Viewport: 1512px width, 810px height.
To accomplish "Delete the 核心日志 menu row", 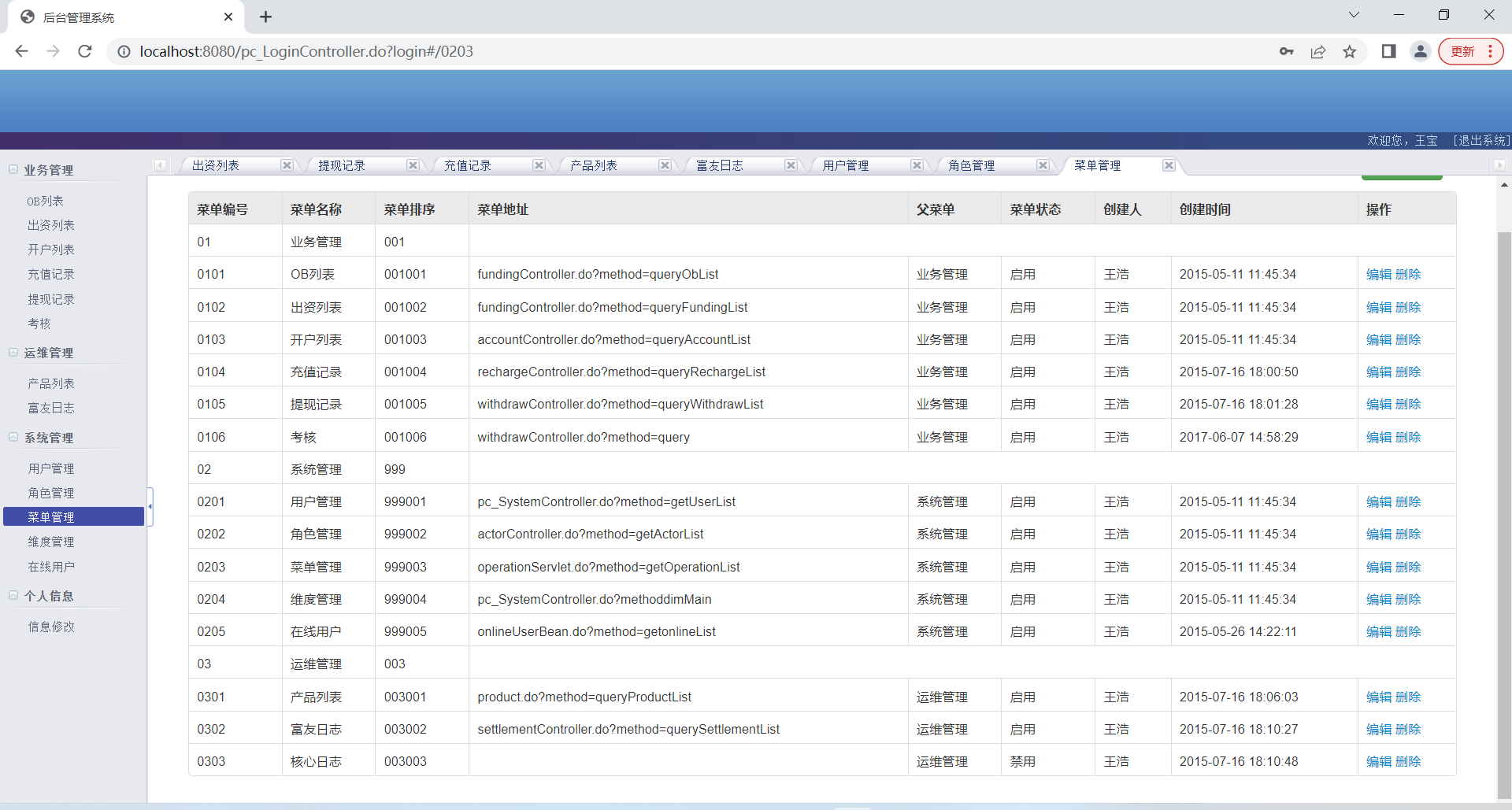I will click(1408, 761).
